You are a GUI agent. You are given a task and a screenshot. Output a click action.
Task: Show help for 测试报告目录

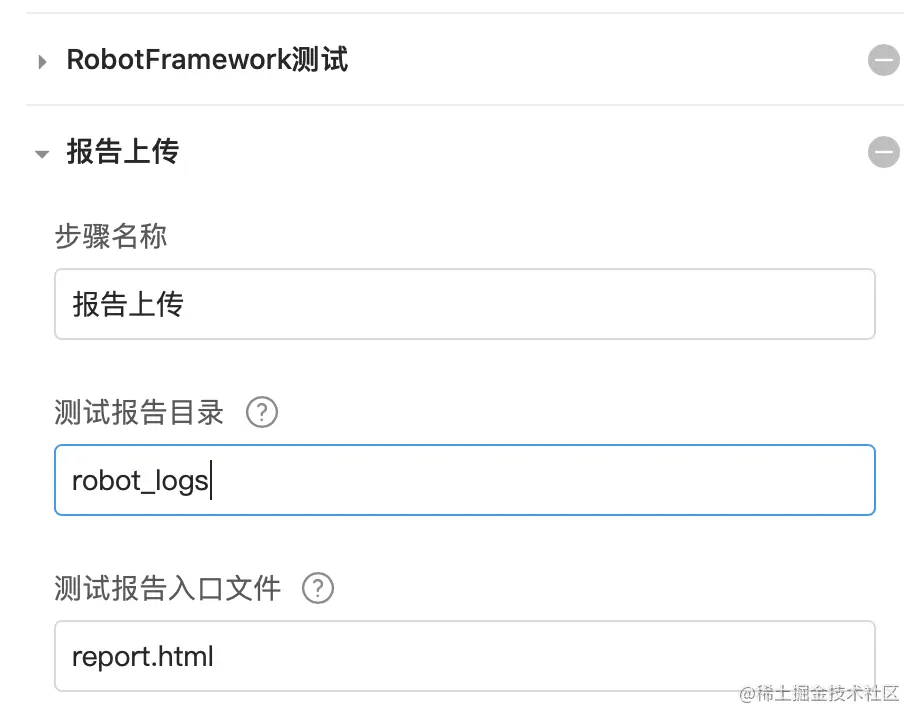pyautogui.click(x=261, y=412)
